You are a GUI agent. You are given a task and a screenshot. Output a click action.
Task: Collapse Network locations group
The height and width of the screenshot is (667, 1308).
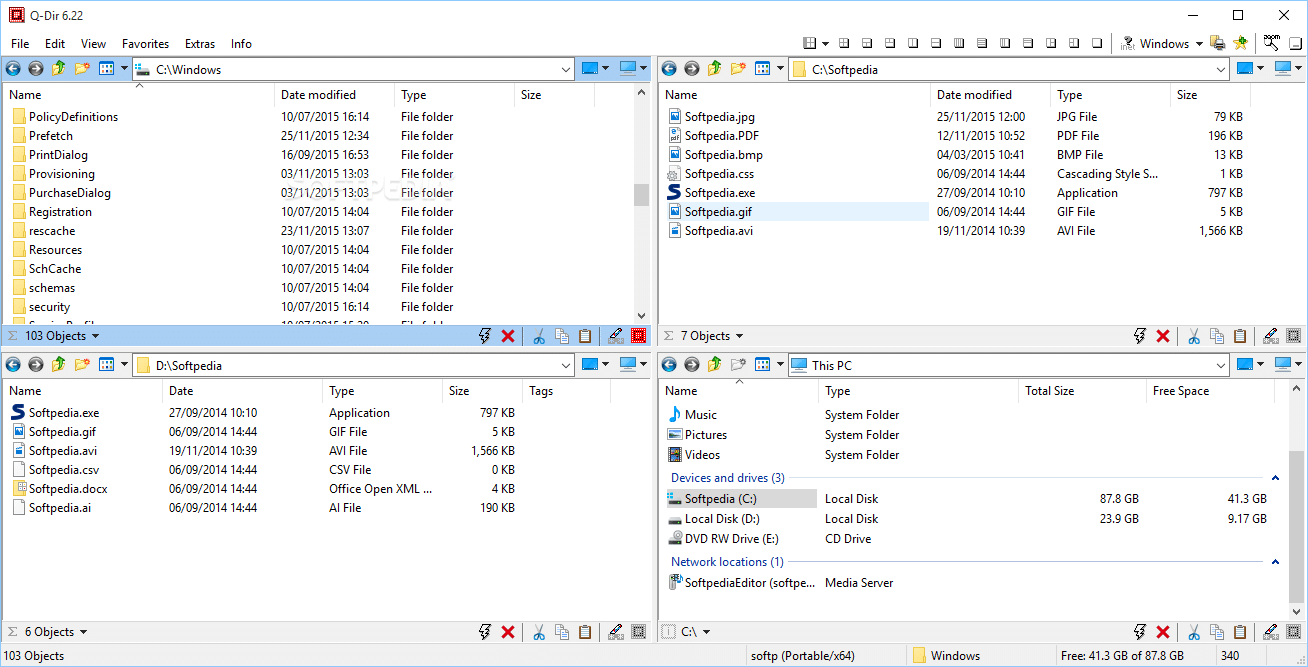pos(1275,562)
